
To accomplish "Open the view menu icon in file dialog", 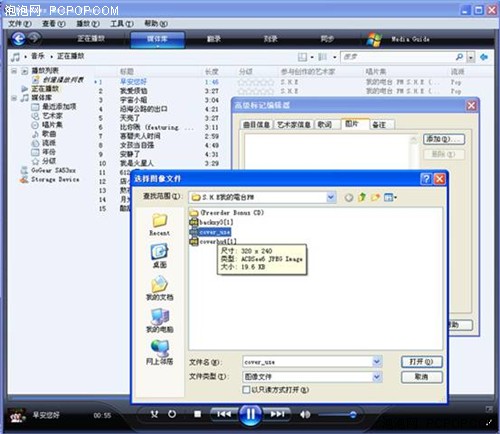I will click(x=390, y=197).
